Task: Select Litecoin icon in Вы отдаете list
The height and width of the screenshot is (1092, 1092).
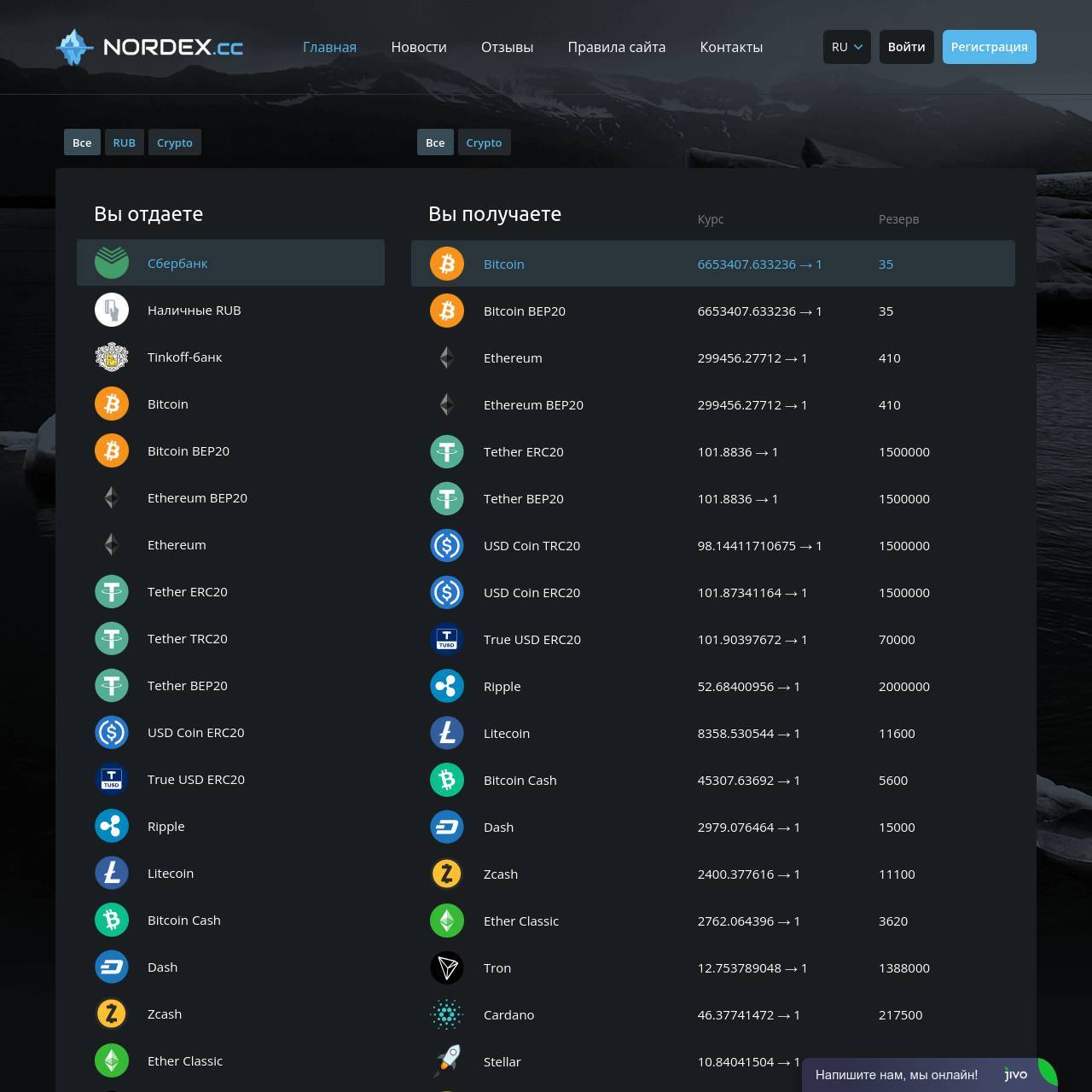Action: (x=112, y=873)
